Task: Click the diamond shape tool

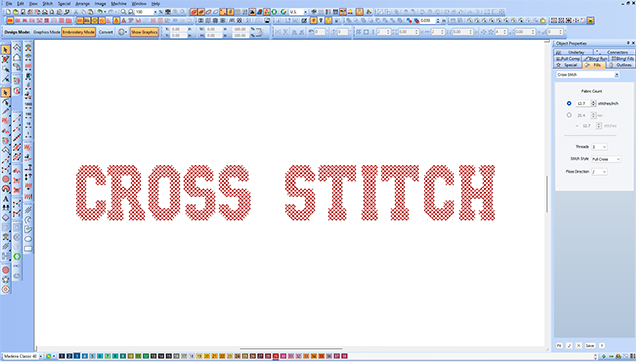Action: click(x=5, y=218)
